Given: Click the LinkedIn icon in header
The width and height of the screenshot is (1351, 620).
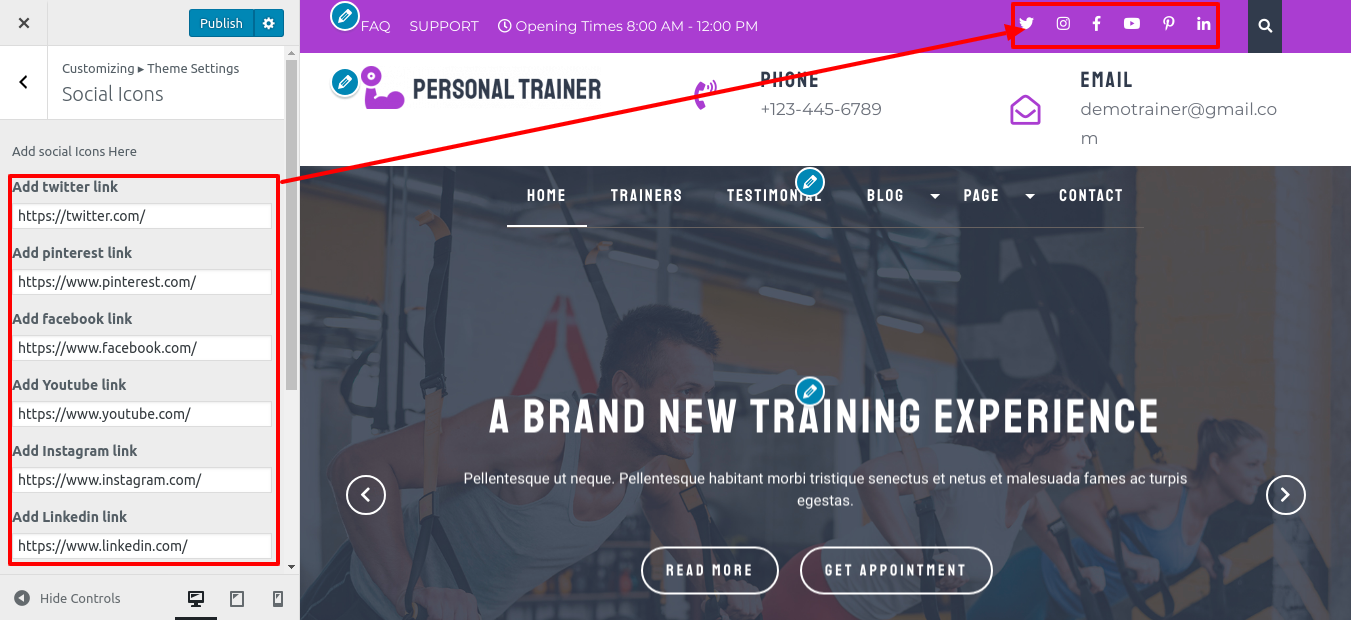Looking at the screenshot, I should (1203, 24).
